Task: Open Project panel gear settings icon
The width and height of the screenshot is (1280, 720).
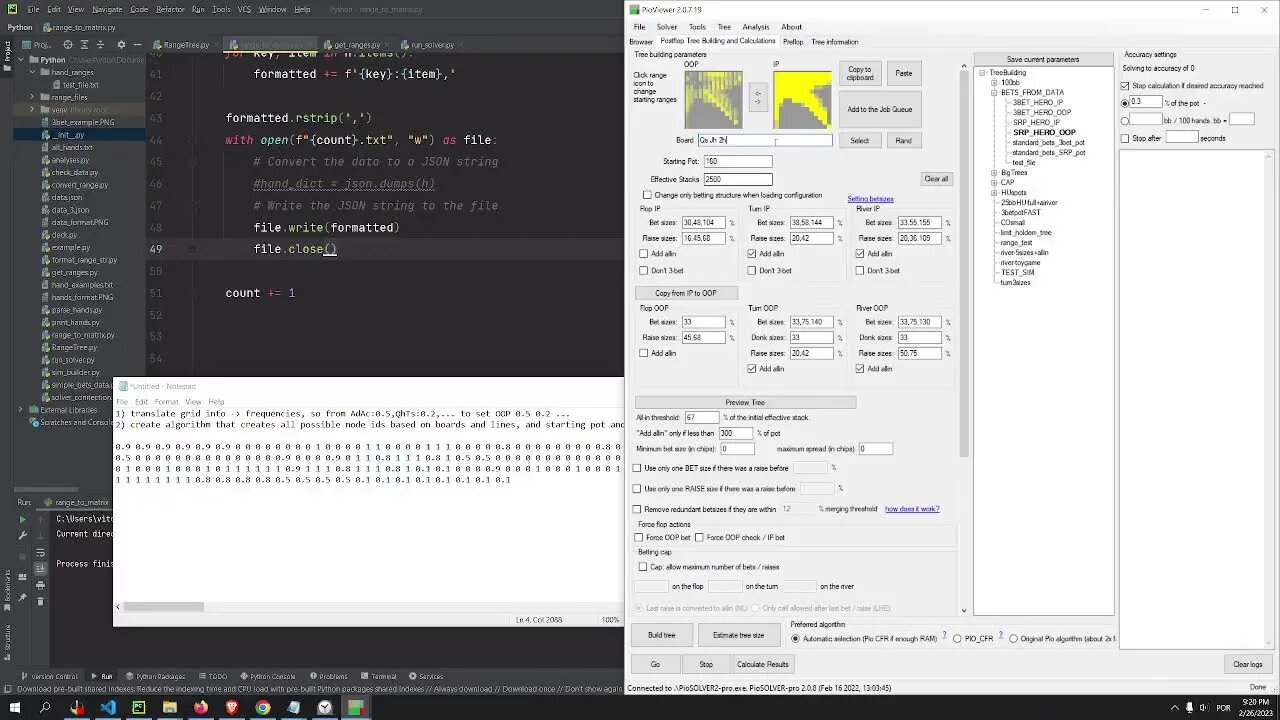Action: (121, 45)
